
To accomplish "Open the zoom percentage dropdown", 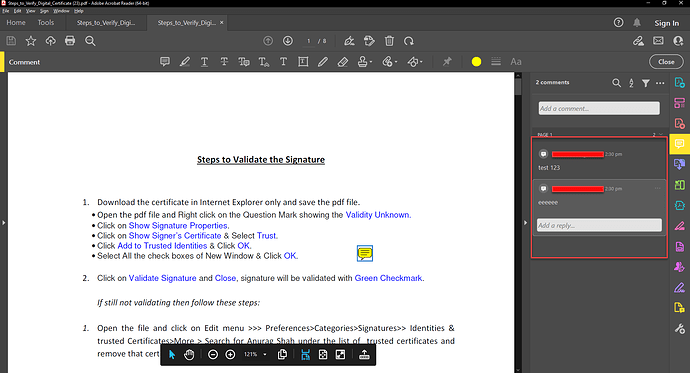I will click(256, 355).
